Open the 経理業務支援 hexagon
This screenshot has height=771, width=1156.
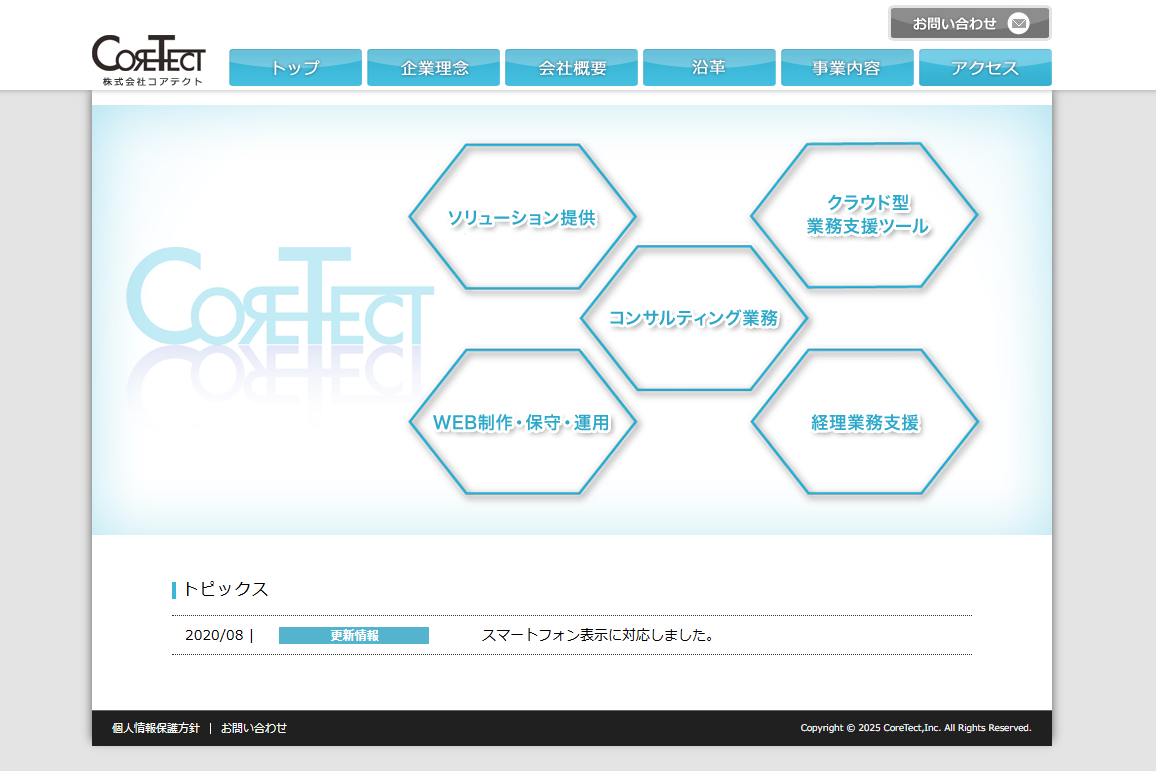(x=866, y=421)
